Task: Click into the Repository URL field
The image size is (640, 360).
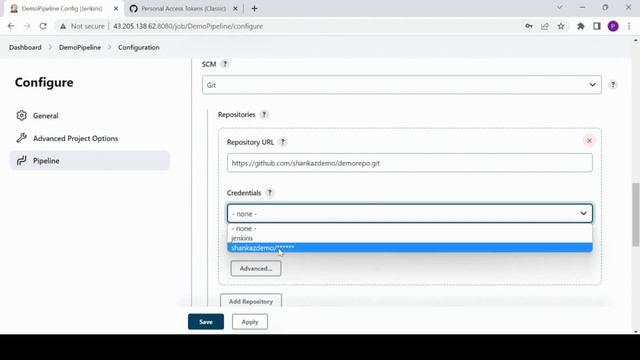Action: click(410, 163)
